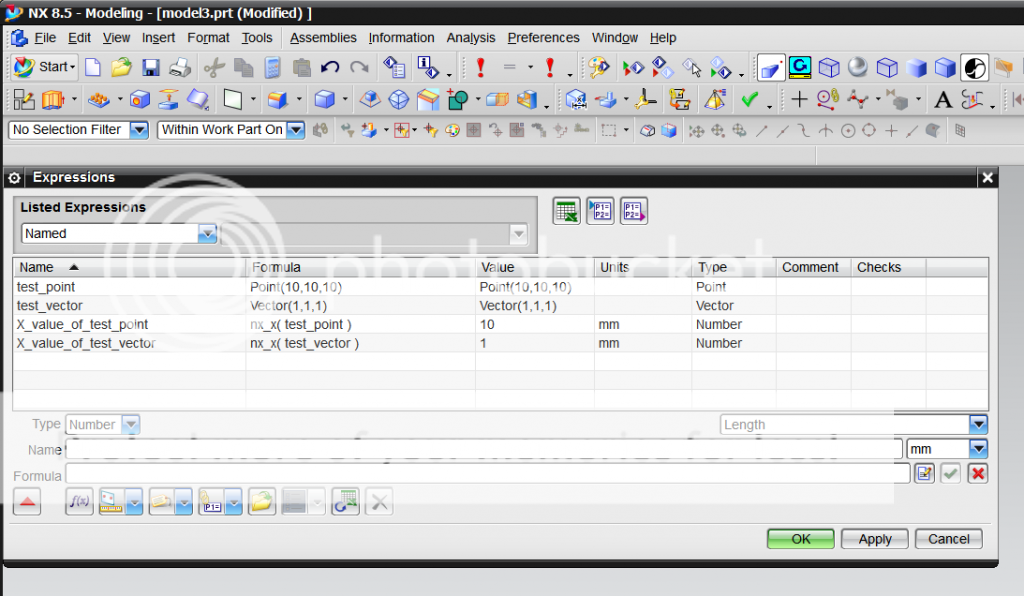
Task: Open the Start dropdown button
Action: click(45, 67)
